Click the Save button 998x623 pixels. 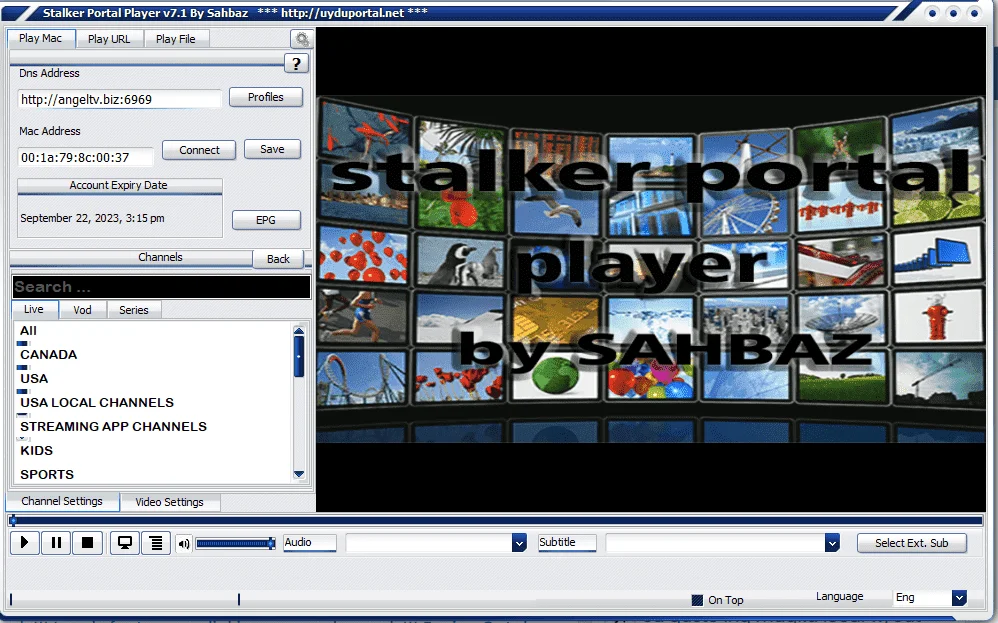pyautogui.click(x=272, y=149)
